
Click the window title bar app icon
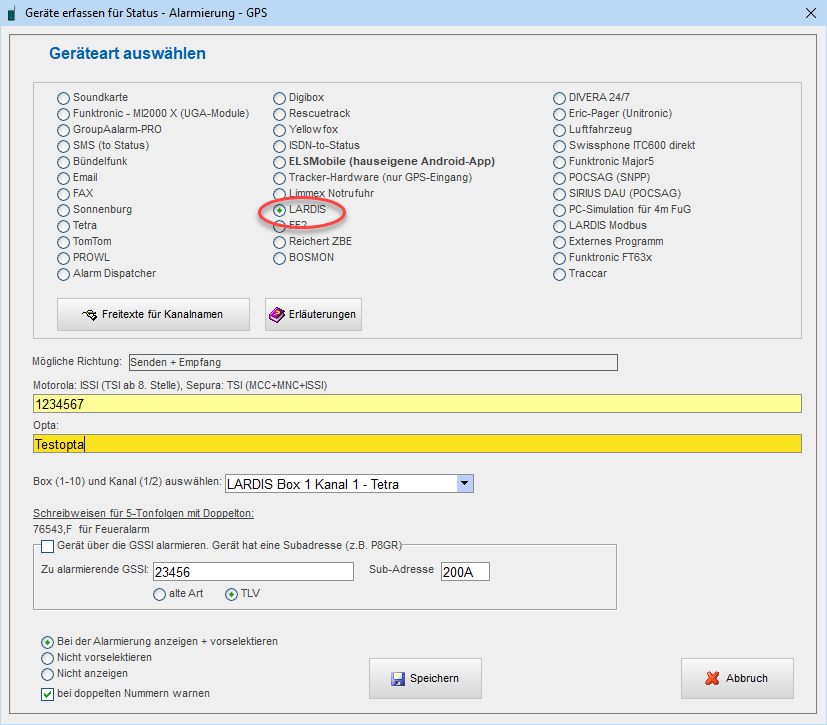(11, 13)
